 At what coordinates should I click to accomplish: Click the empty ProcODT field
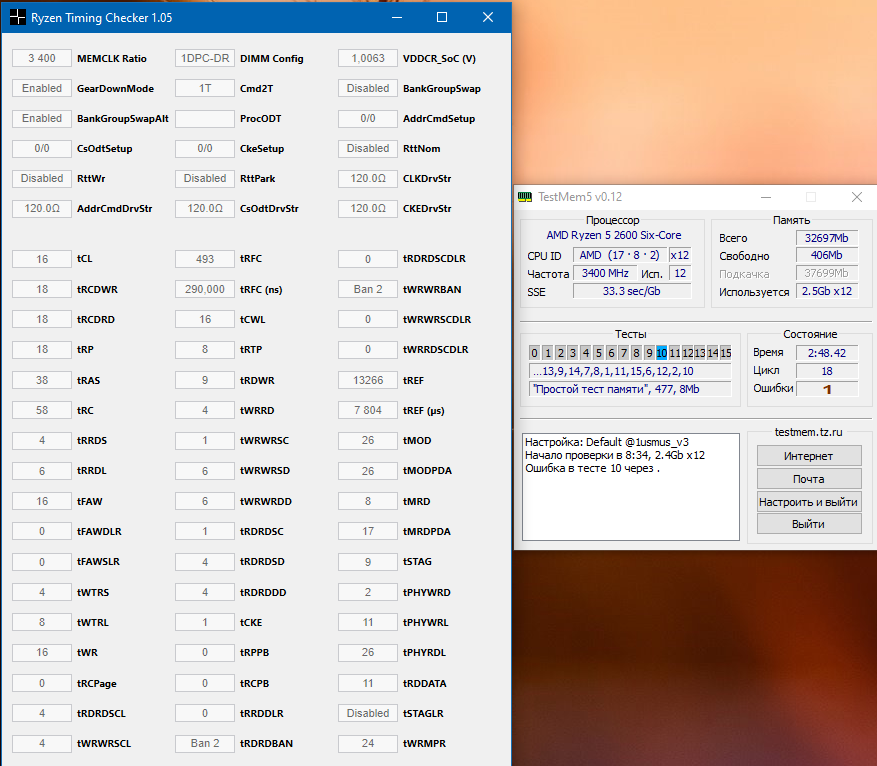coord(205,119)
